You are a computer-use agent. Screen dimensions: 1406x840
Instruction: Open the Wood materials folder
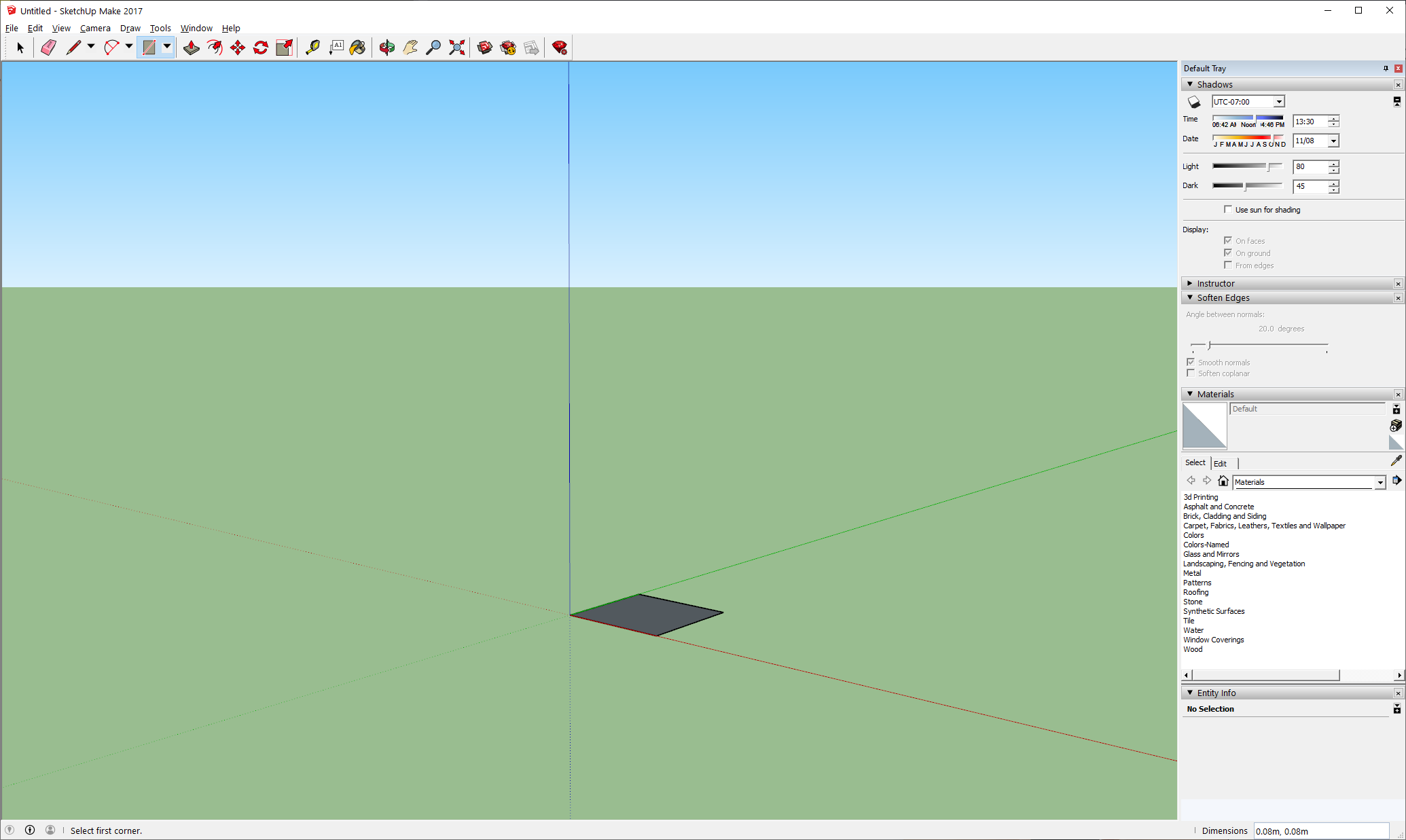point(1193,649)
